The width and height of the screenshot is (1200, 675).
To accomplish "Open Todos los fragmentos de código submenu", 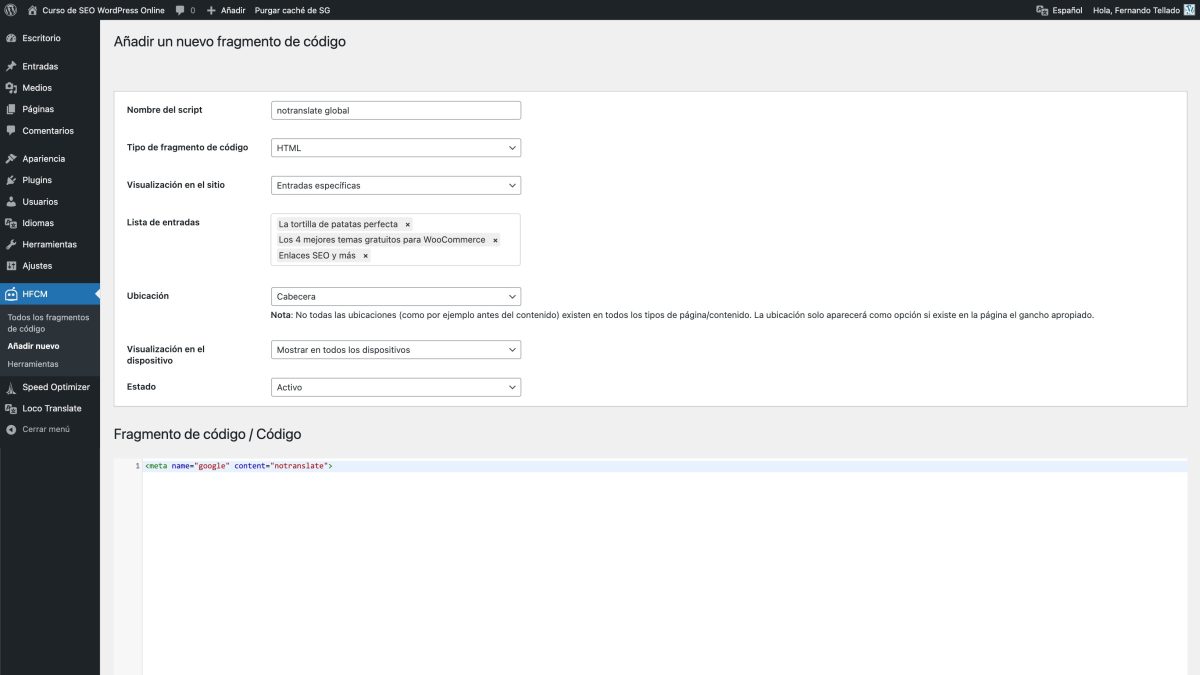I will point(46,322).
